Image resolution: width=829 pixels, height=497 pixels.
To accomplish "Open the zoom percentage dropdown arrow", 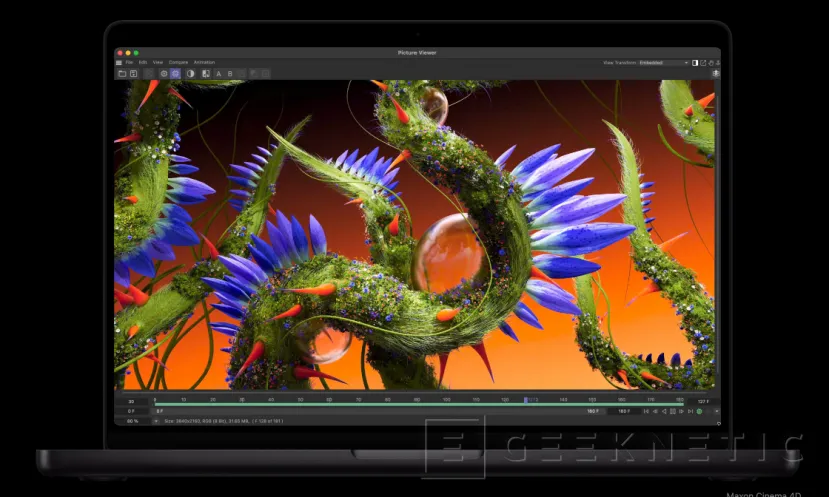I will [156, 421].
